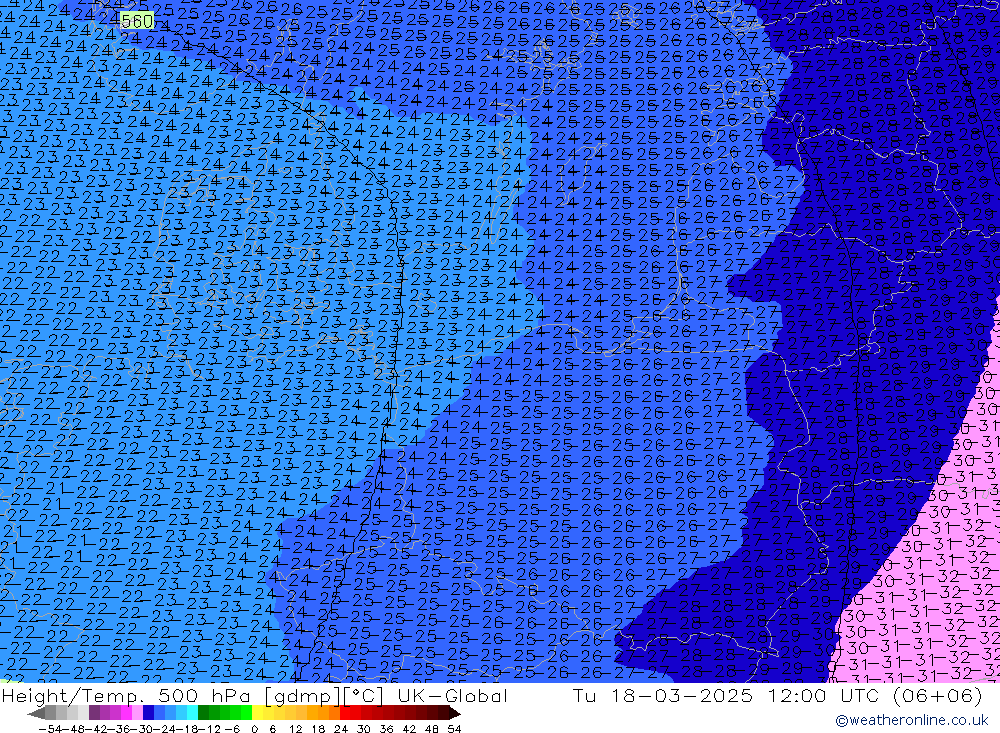The width and height of the screenshot is (1000, 733).
Task: Click the (06+06) forecast offset text
Action: point(938,695)
